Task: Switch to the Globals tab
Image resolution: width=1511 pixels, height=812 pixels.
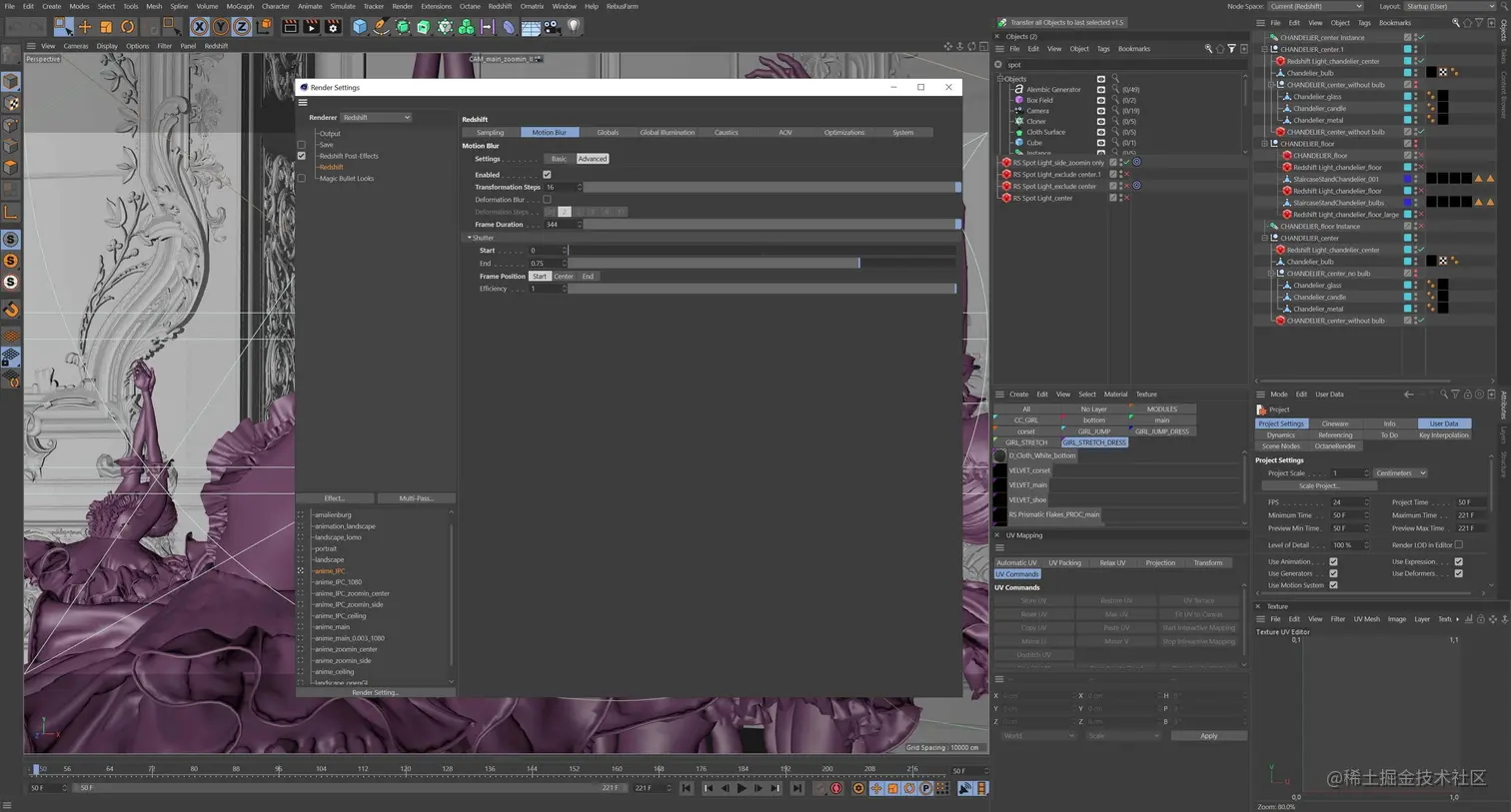Action: tap(608, 133)
